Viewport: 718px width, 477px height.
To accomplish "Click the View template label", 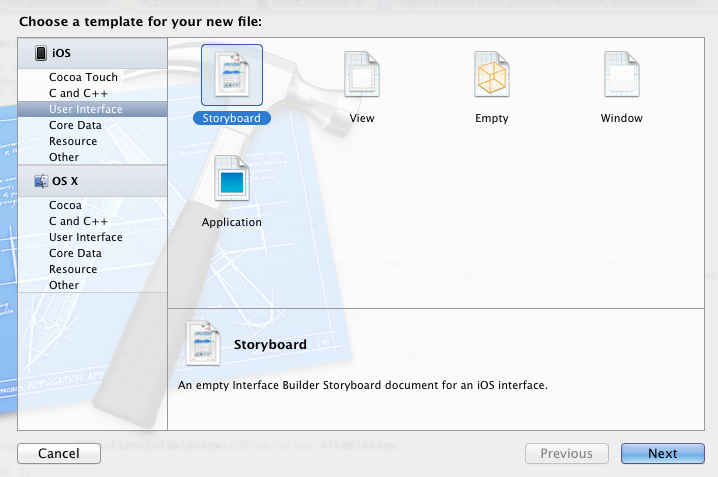I will click(362, 118).
